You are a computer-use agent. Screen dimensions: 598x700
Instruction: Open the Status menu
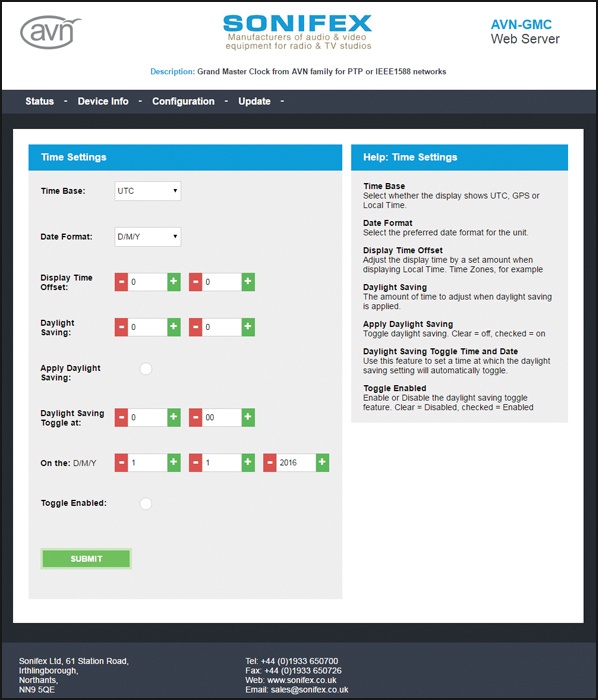[x=40, y=101]
